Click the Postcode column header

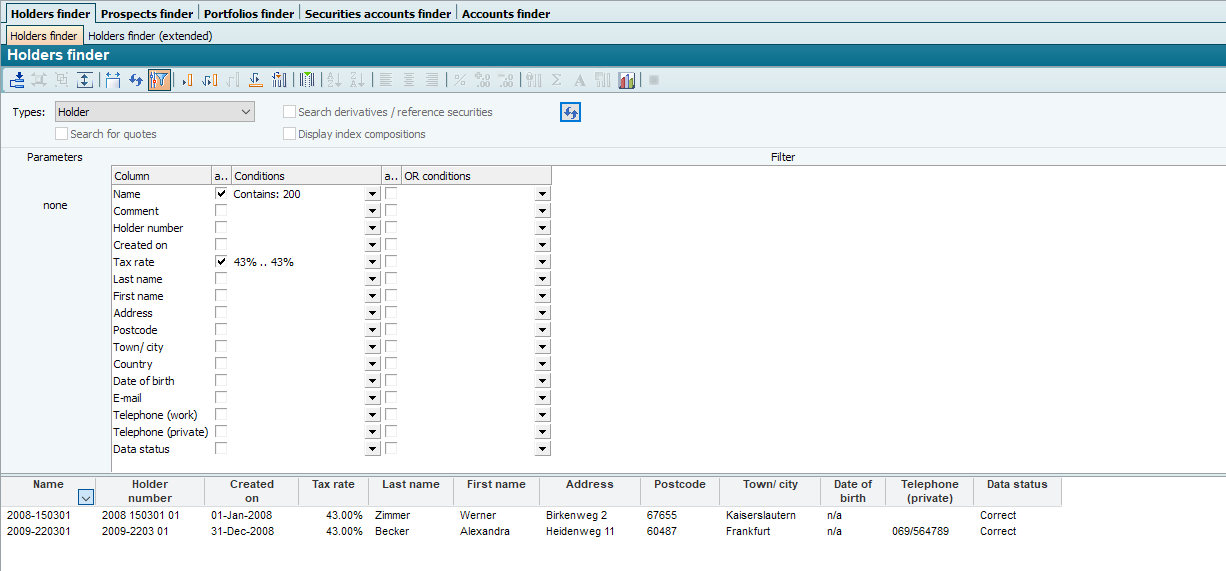[x=679, y=485]
